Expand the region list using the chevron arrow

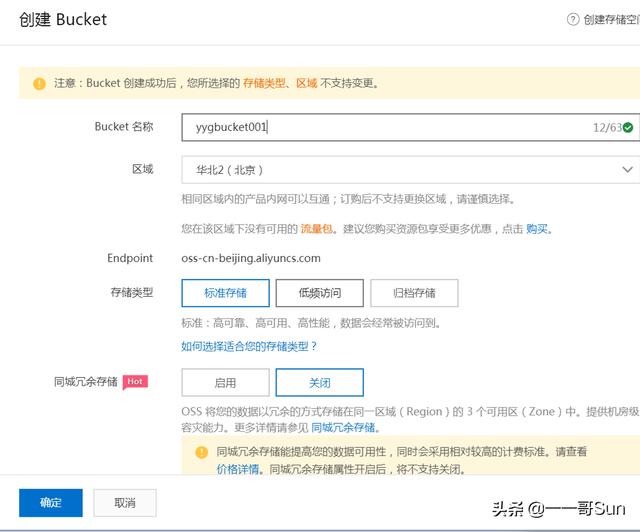click(627, 169)
